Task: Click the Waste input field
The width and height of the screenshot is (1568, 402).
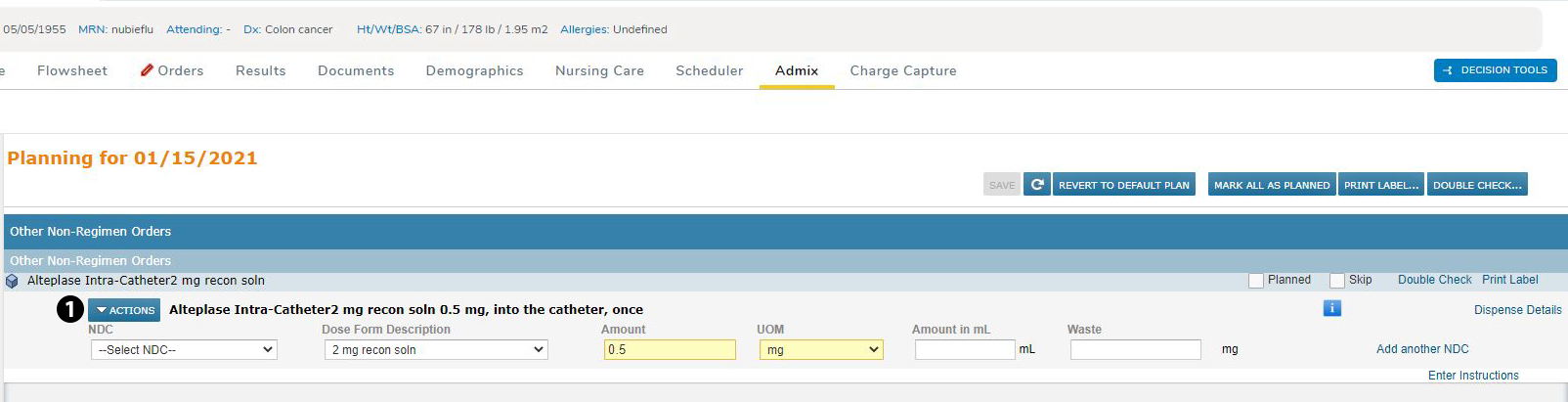Action: pos(1135,349)
